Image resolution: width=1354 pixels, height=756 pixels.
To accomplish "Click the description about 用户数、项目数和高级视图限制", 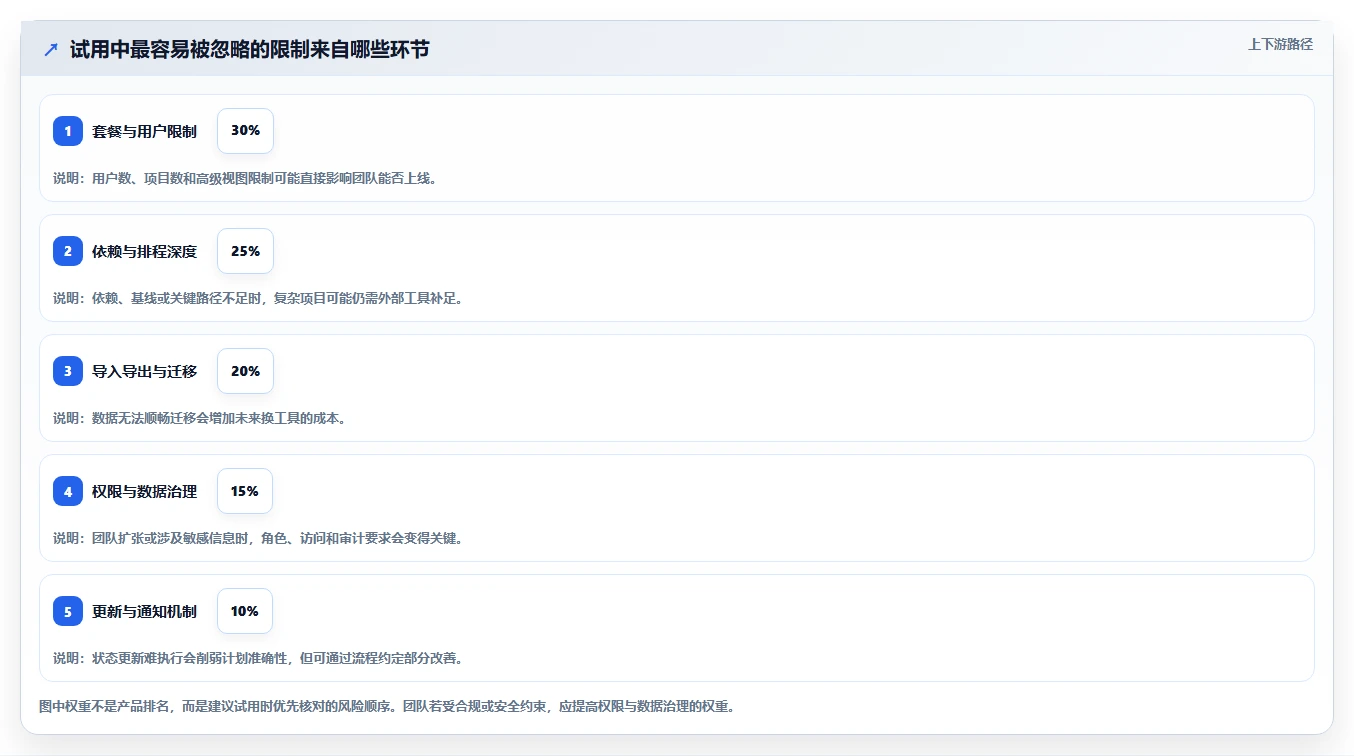I will click(245, 178).
